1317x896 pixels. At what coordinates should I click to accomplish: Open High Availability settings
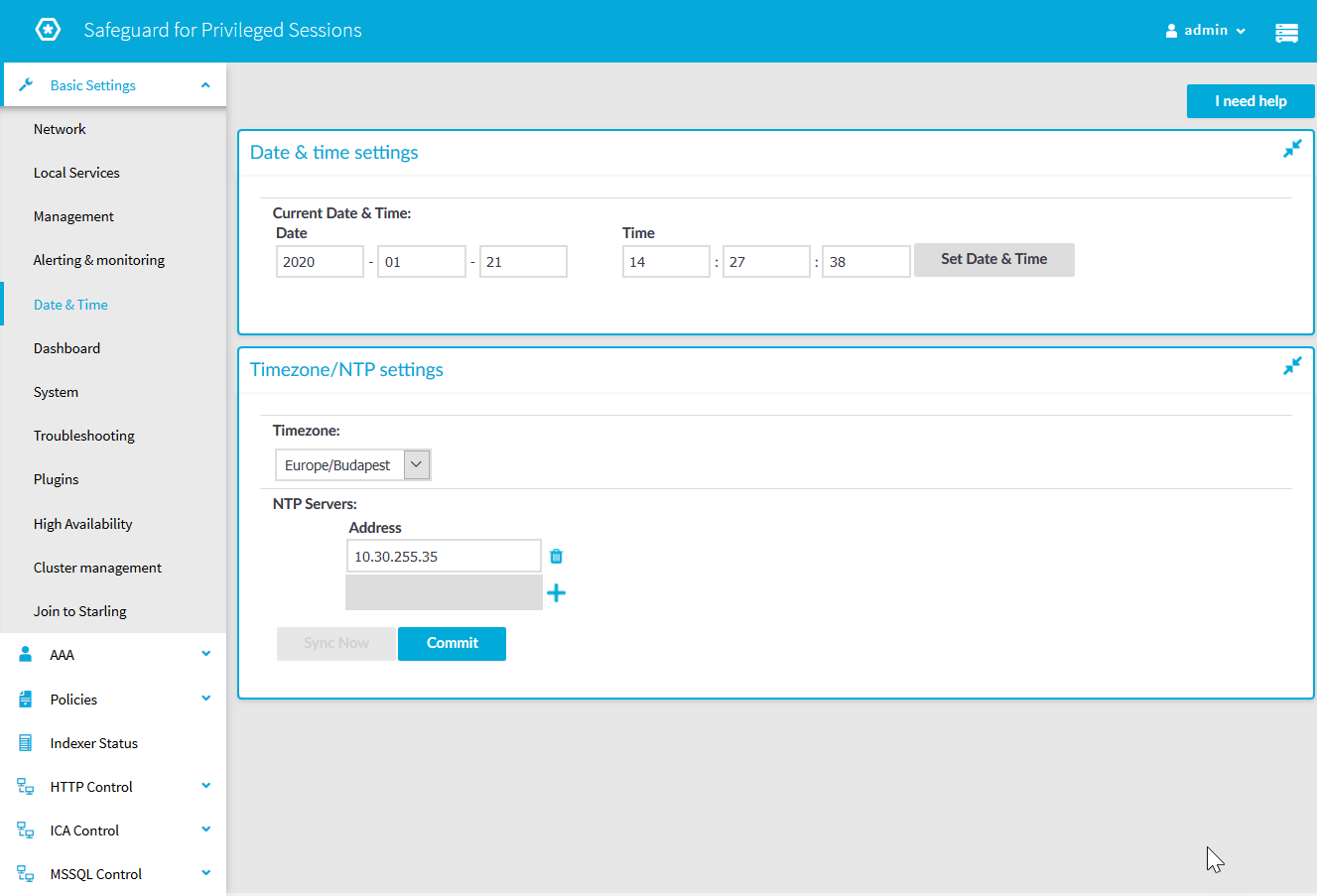[x=82, y=524]
